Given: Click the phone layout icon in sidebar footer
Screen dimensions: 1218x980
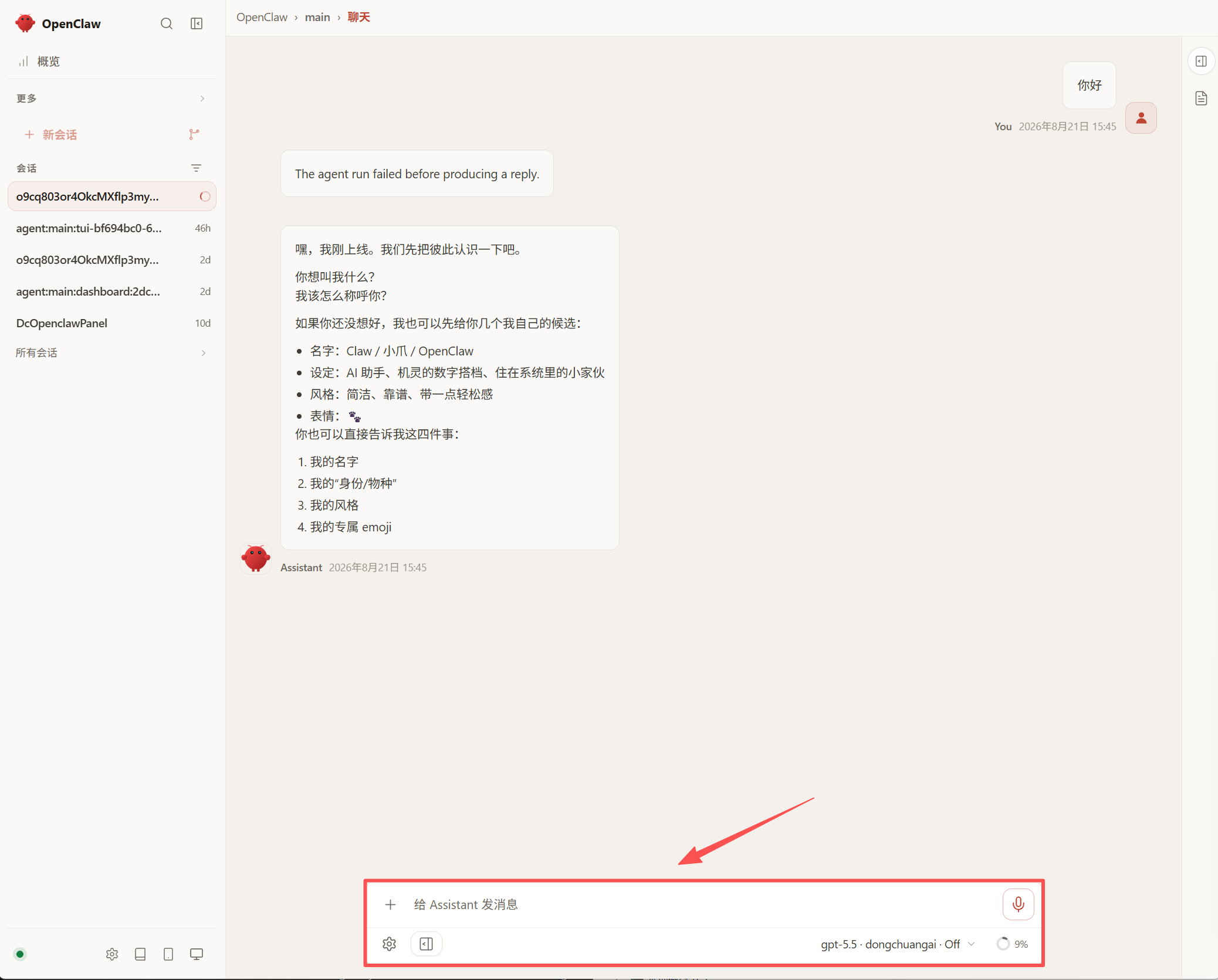Looking at the screenshot, I should tap(168, 954).
